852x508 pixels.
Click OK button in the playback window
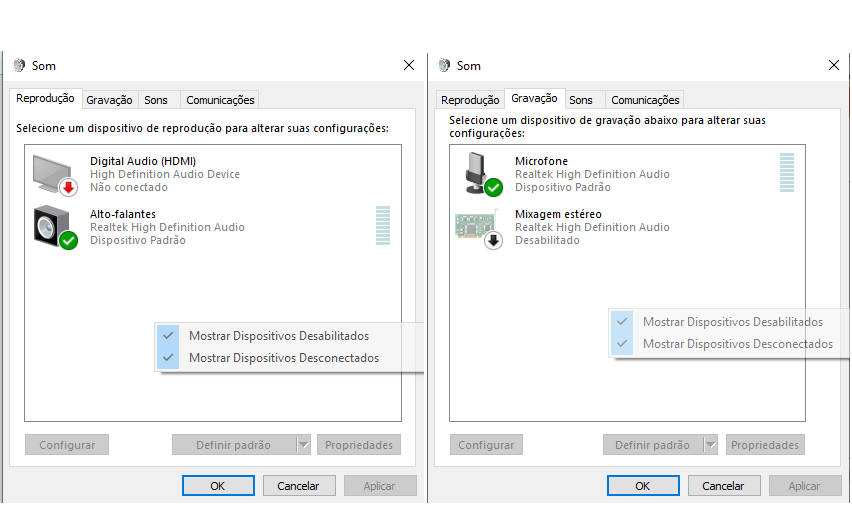(218, 486)
